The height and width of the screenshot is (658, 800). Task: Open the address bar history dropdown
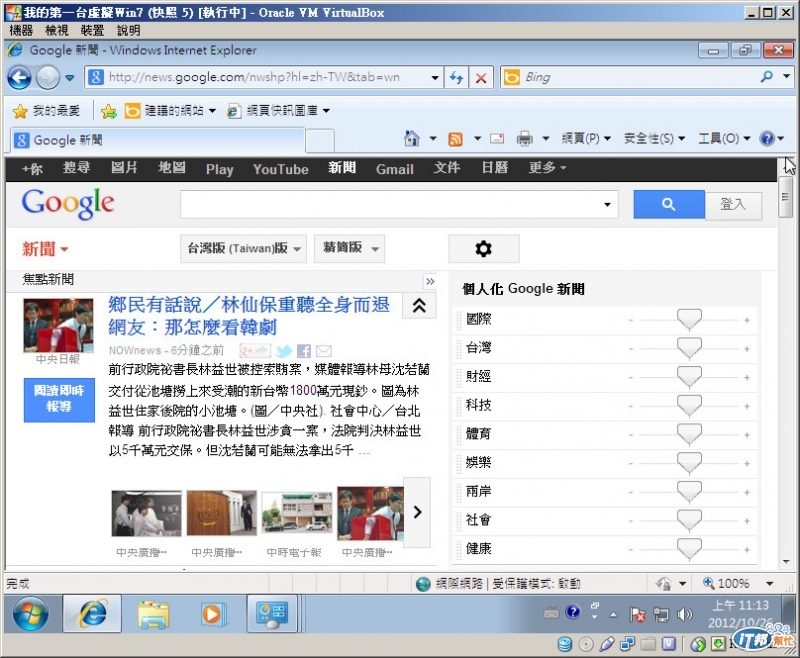coord(435,78)
